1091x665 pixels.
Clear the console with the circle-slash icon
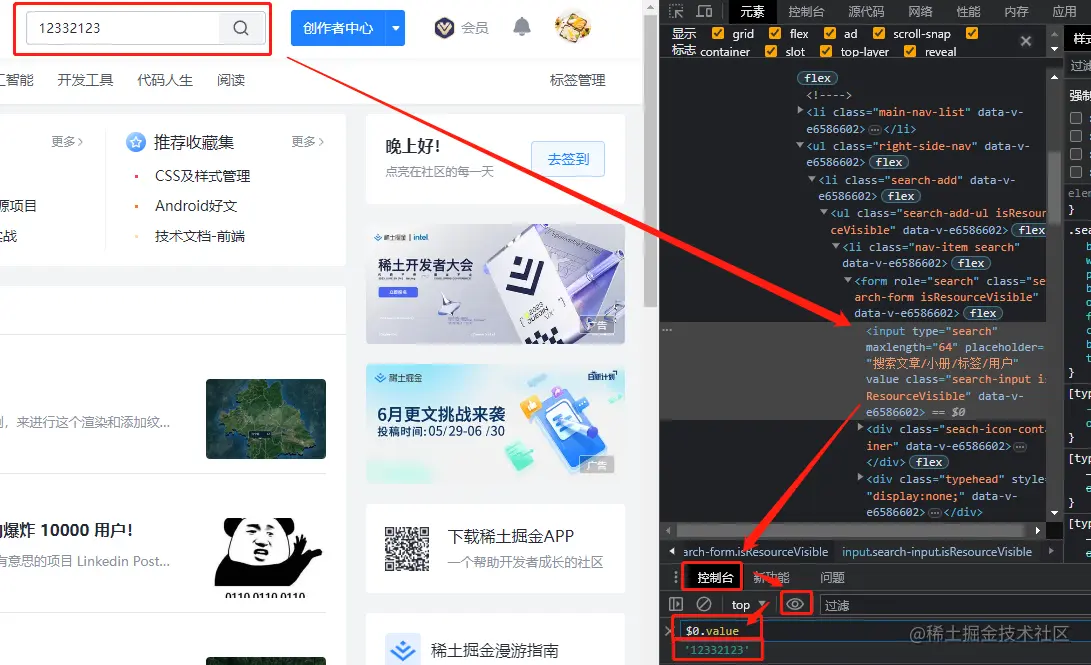tap(705, 603)
